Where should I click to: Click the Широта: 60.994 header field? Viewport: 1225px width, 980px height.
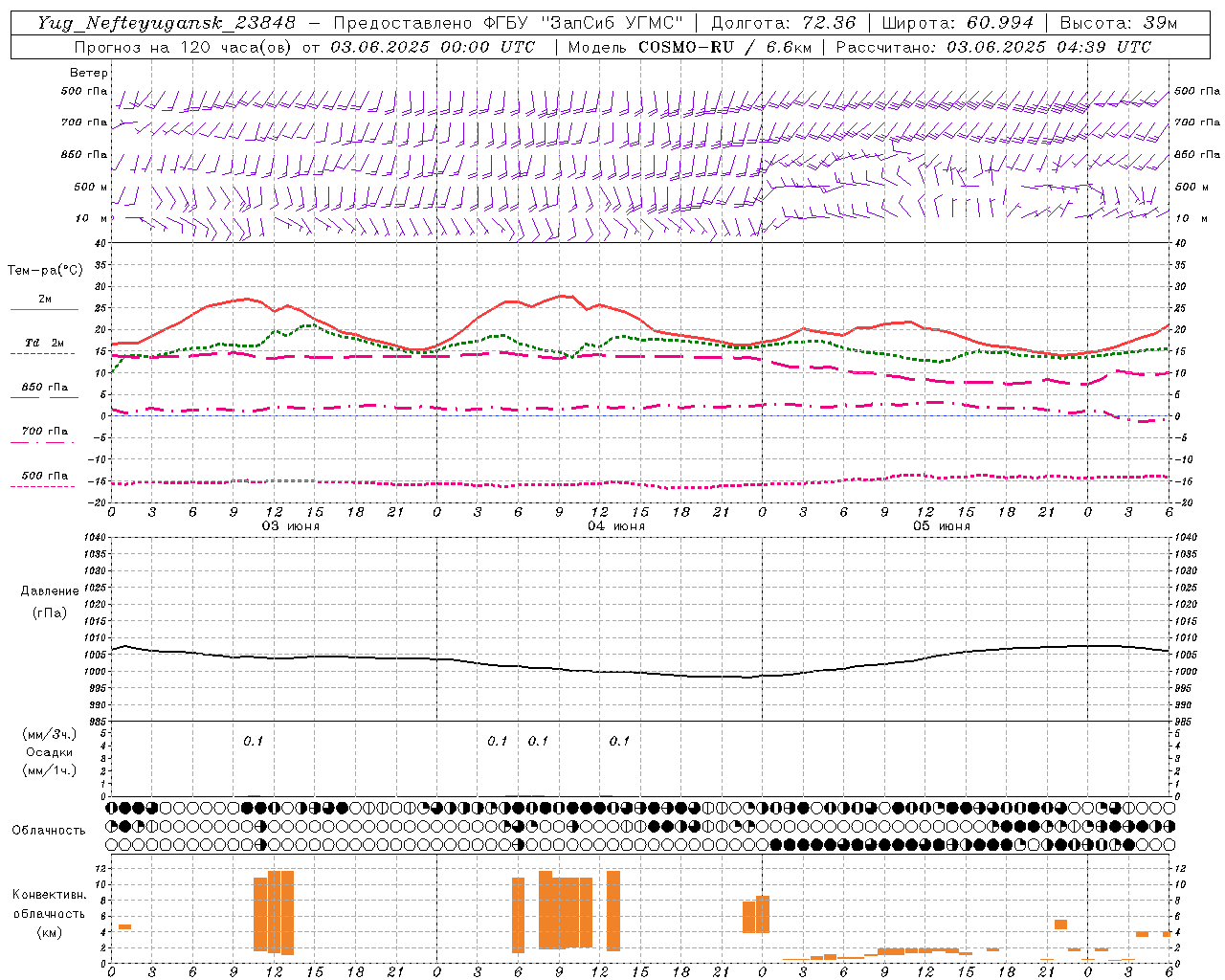click(x=958, y=23)
